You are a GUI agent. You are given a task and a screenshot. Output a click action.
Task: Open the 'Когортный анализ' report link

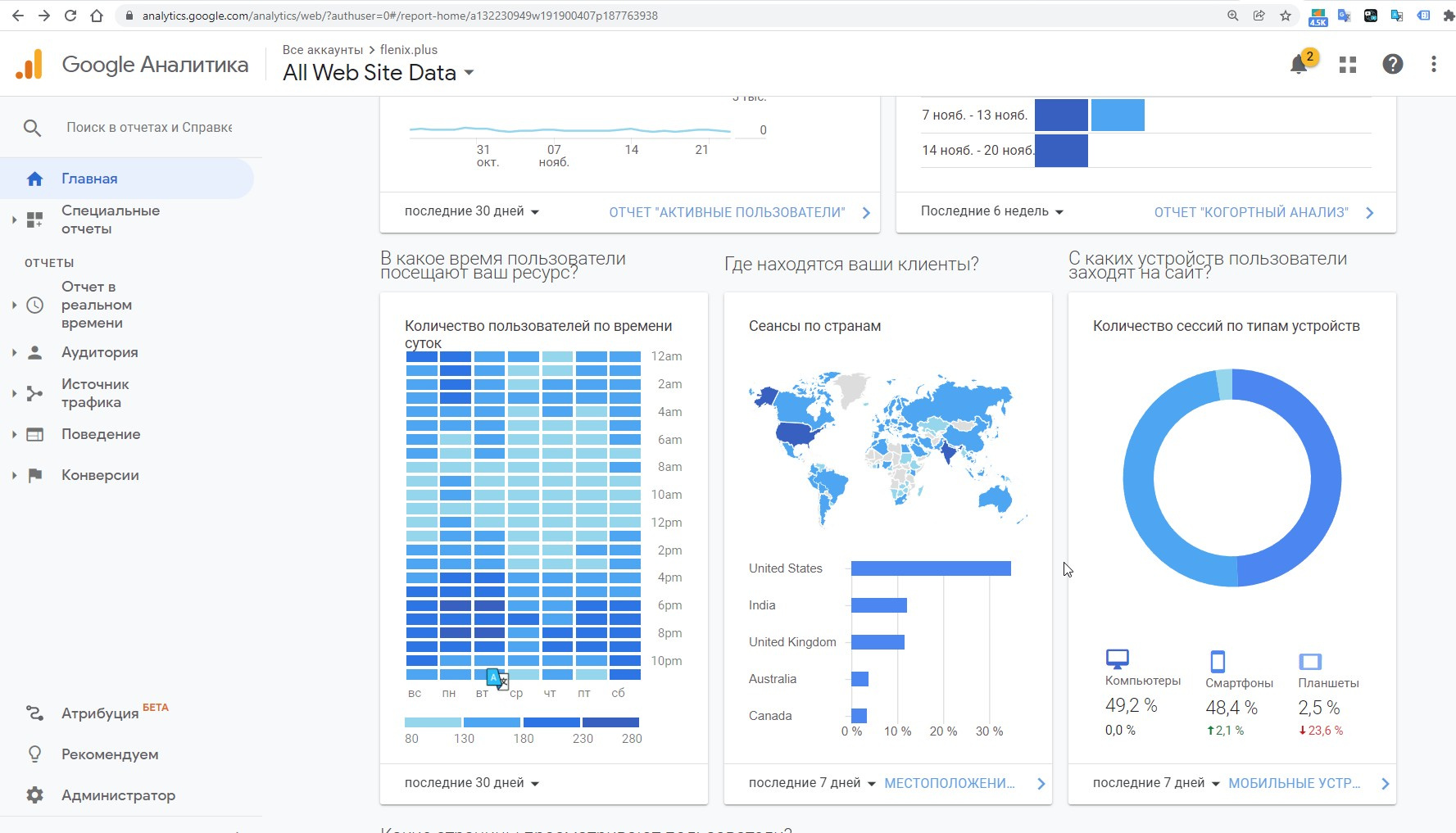pos(1251,212)
